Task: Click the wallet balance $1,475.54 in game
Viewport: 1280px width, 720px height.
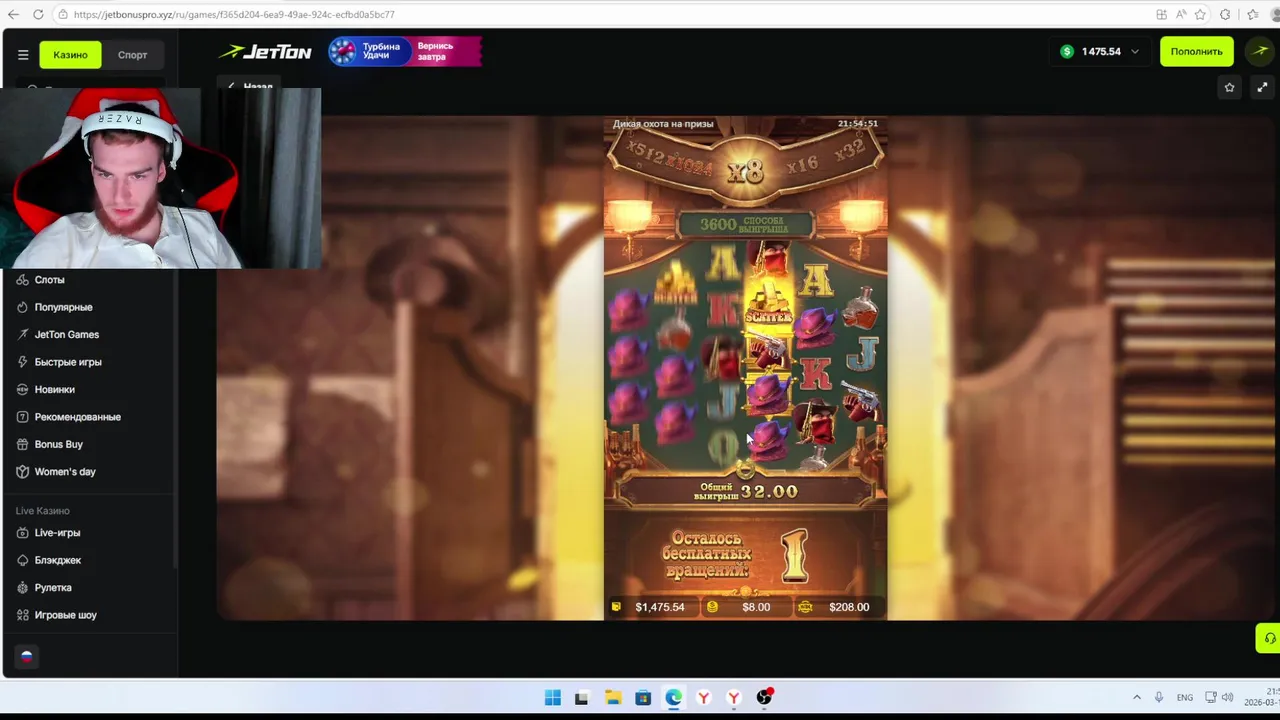Action: point(649,607)
